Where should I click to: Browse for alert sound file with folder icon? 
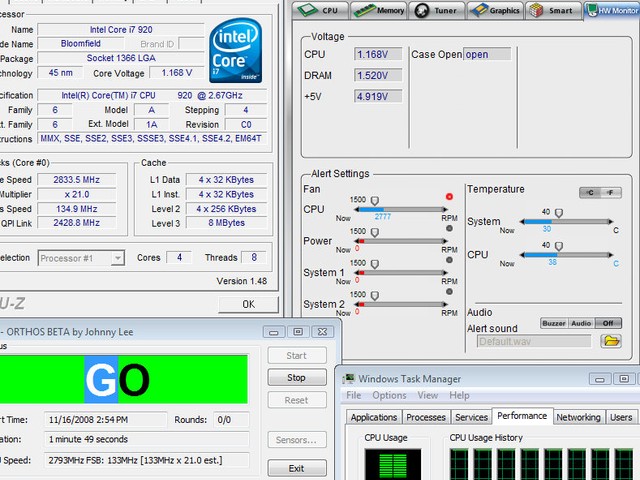[x=611, y=341]
